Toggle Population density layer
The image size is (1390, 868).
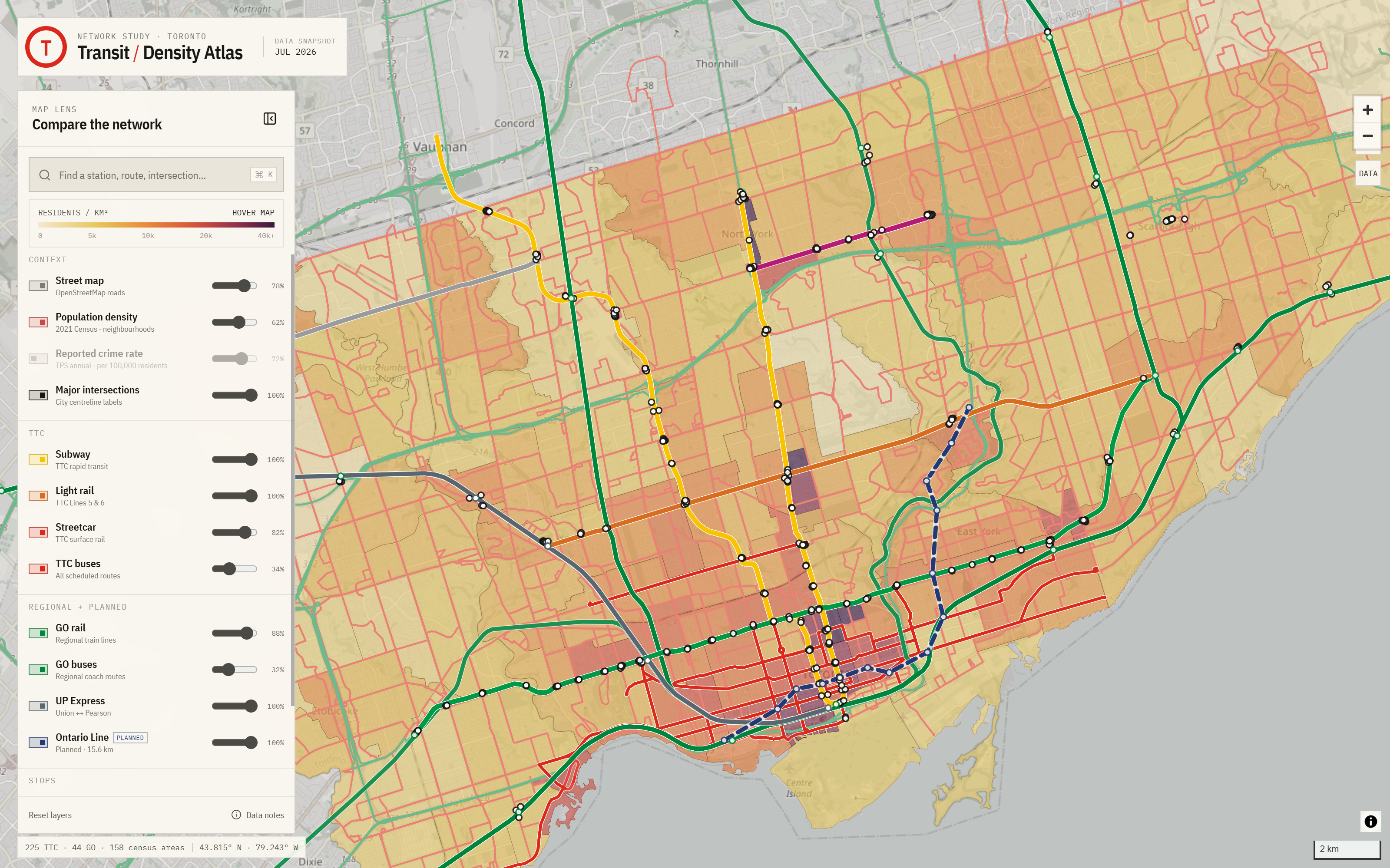coord(39,322)
